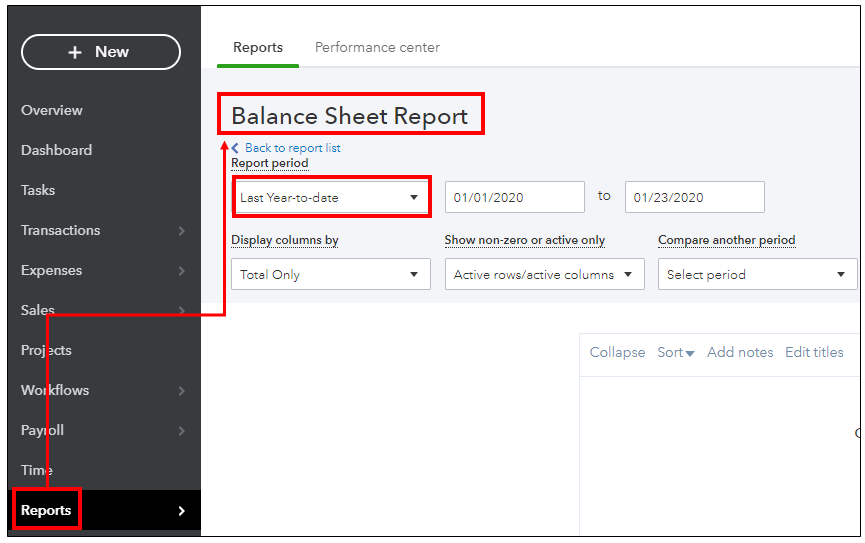The height and width of the screenshot is (543, 865).
Task: Click the Balance Sheet Report title
Action: 350,116
